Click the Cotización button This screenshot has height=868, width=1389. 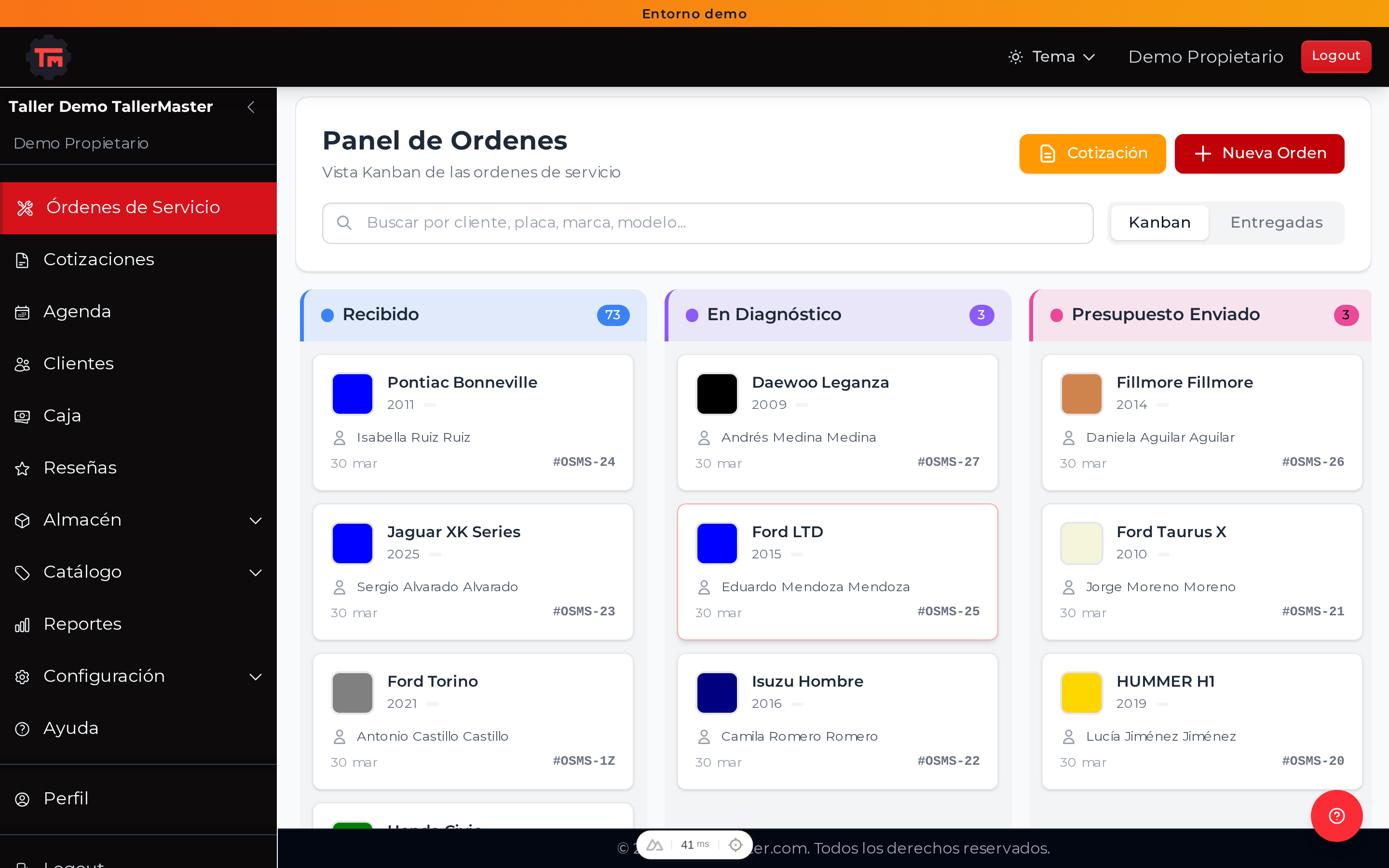point(1092,153)
